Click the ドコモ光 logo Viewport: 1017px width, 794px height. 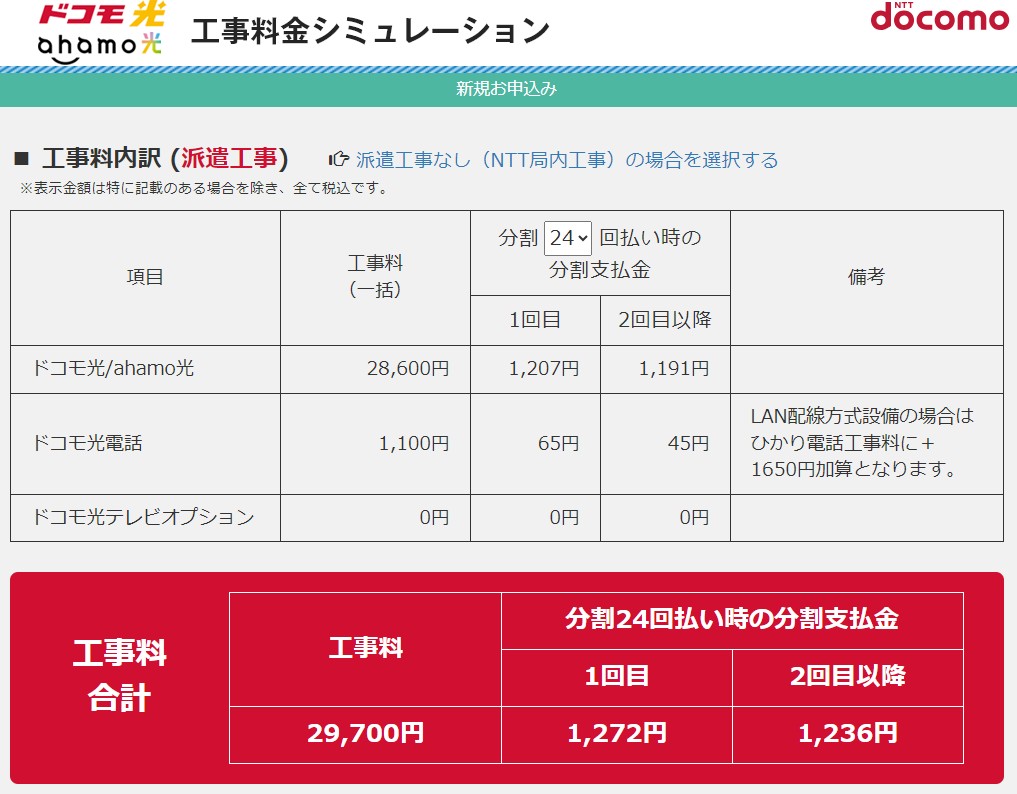point(102,14)
